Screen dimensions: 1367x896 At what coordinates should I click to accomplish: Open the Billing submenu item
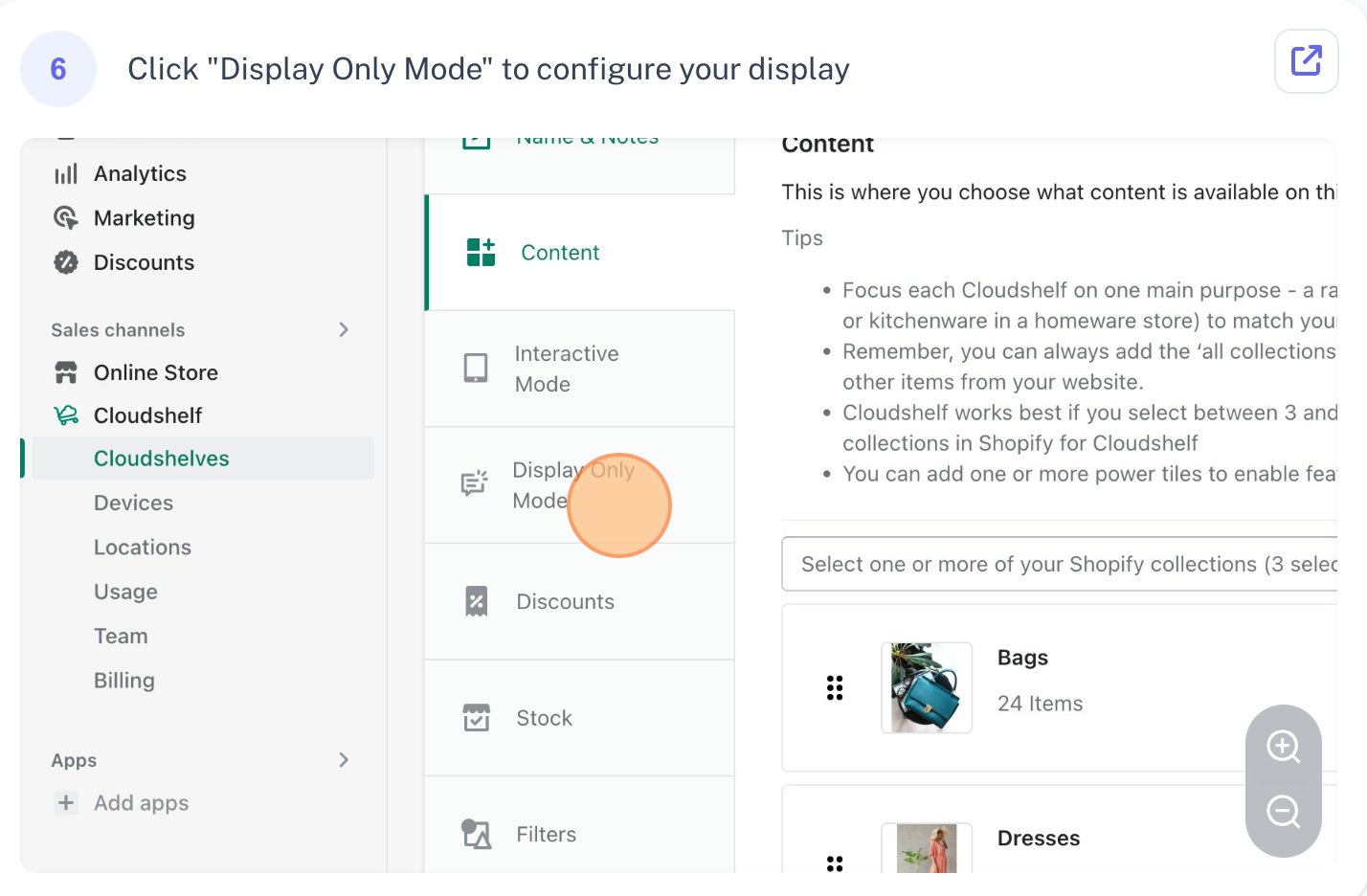(x=124, y=681)
